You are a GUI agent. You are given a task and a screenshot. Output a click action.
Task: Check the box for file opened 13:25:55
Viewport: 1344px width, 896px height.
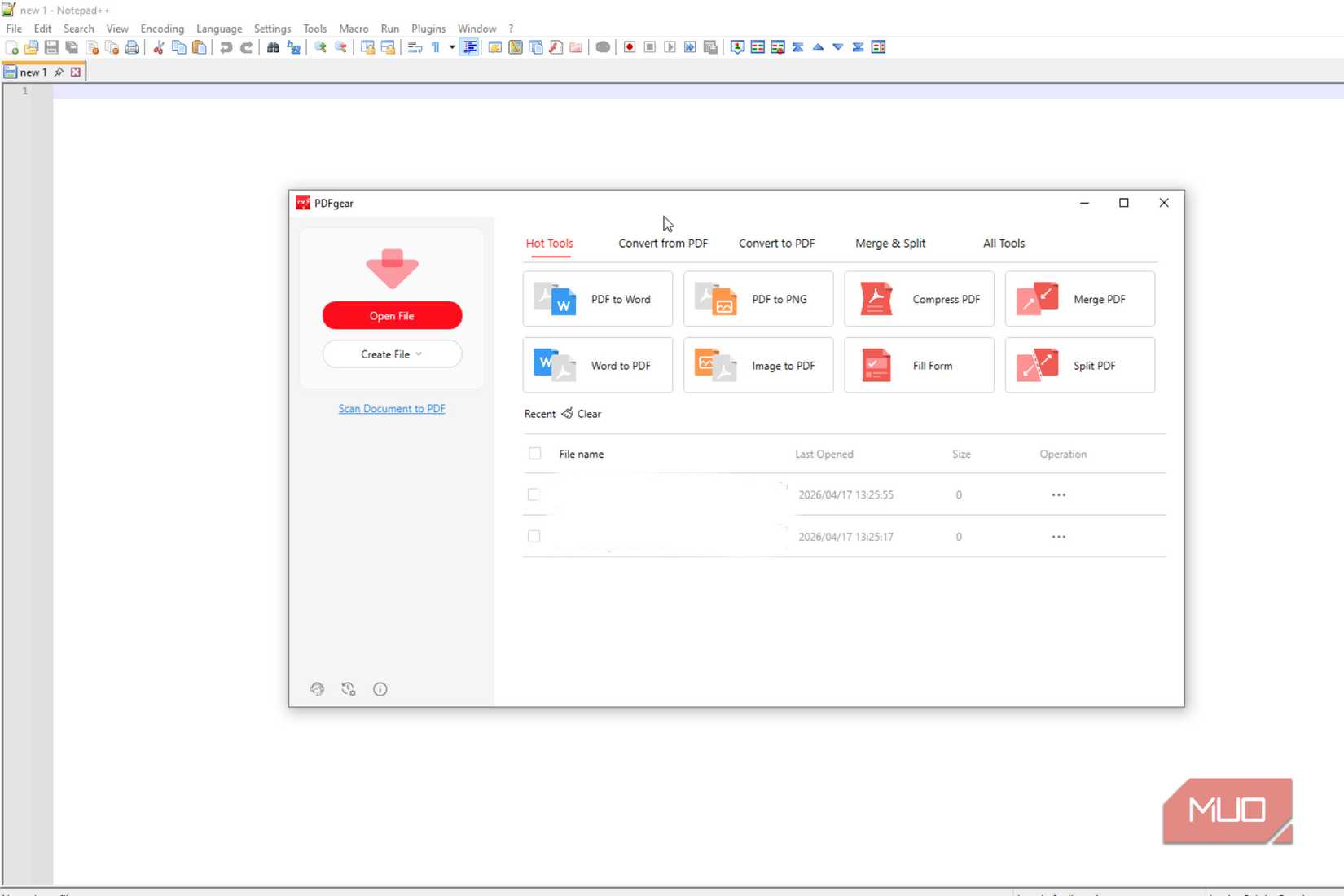[x=534, y=494]
